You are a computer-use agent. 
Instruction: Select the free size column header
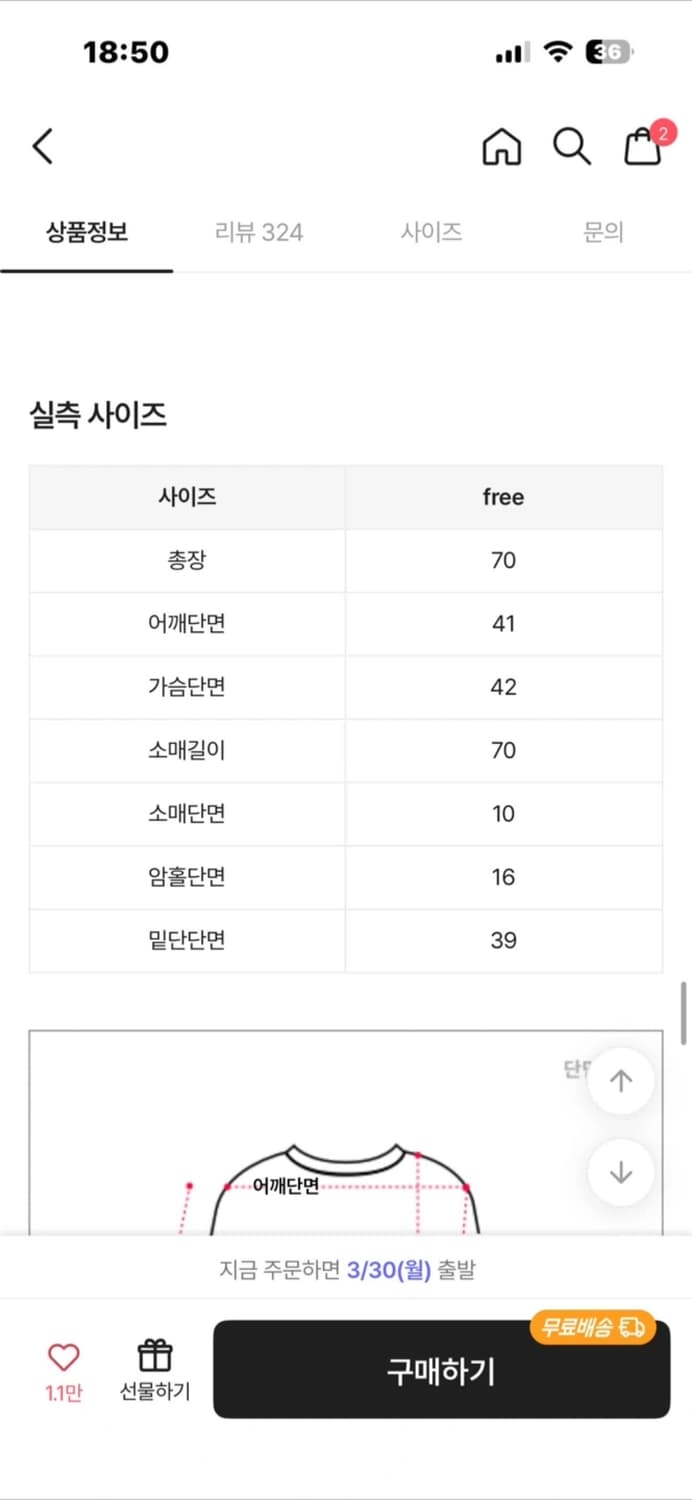click(x=503, y=497)
